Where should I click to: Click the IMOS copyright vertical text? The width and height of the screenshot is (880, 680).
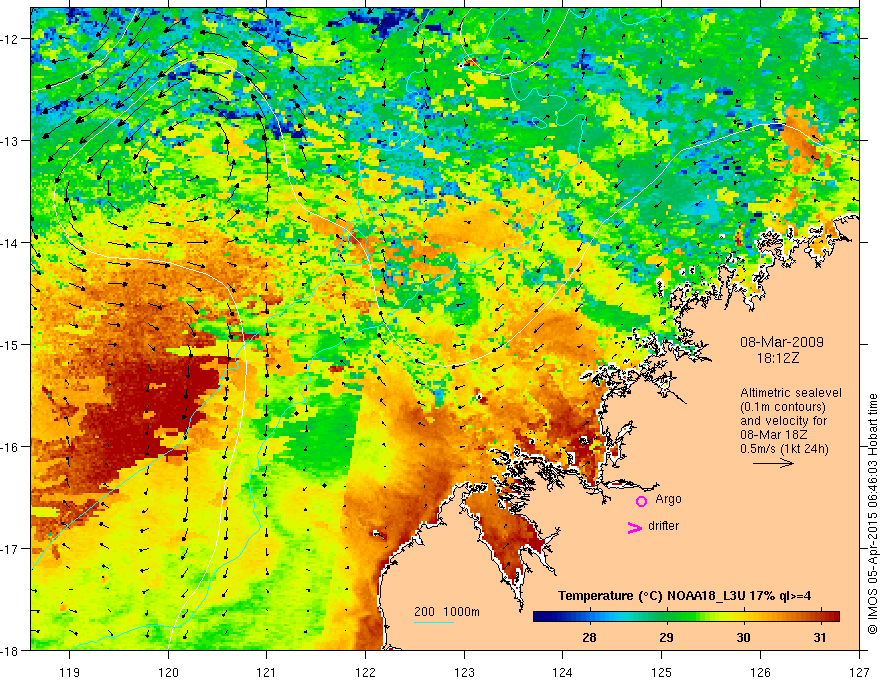click(873, 514)
